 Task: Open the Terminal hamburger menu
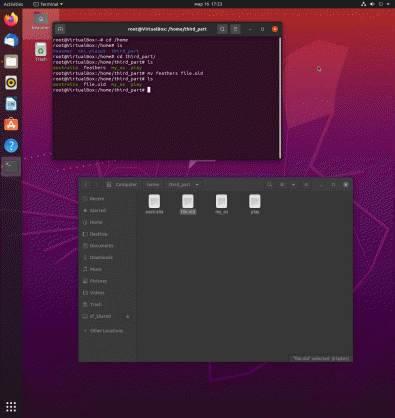point(235,29)
